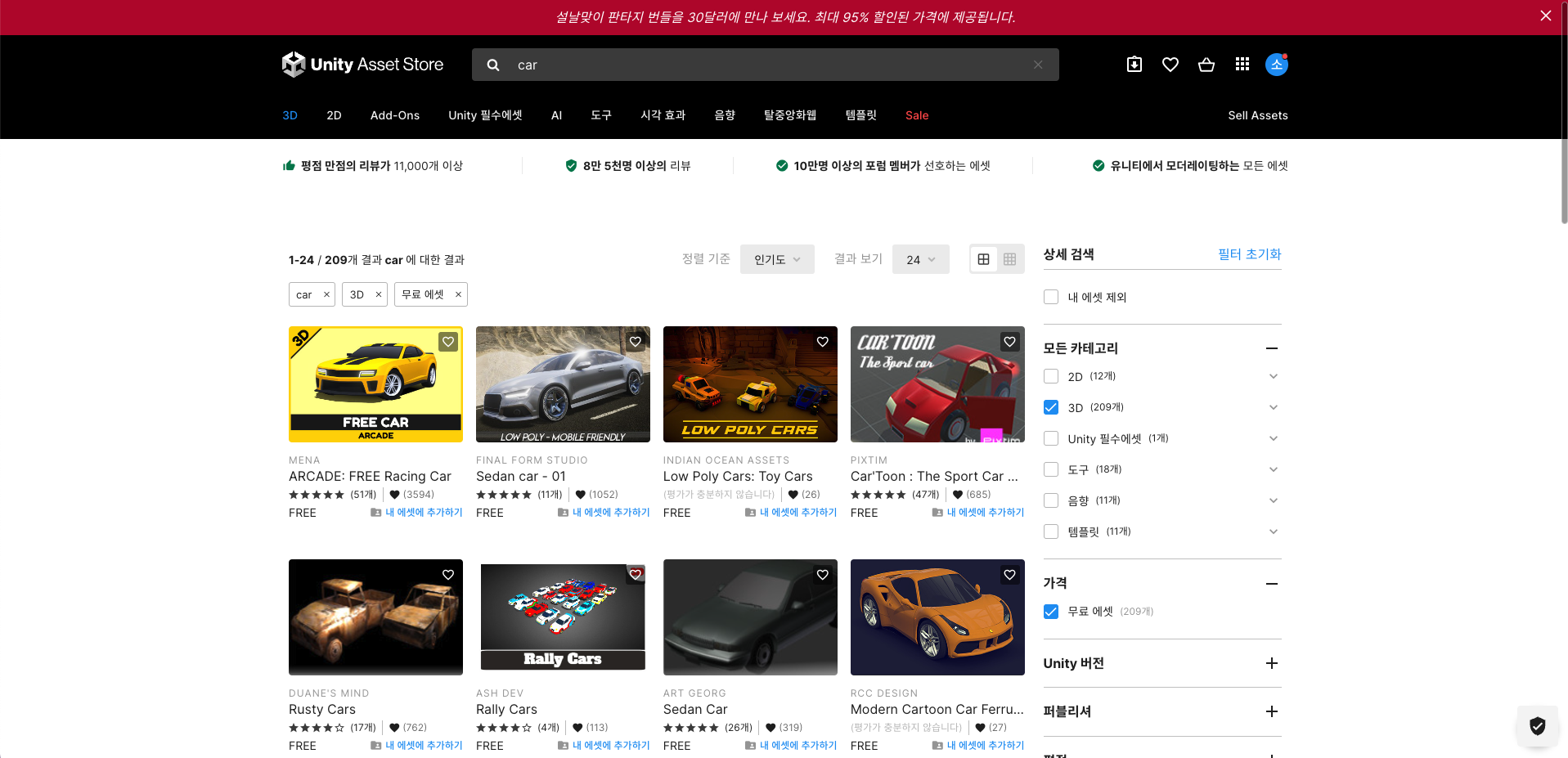Screen dimensions: 1568x758
Task: Add Sedan car - 01 to my assets
Action: (x=604, y=513)
